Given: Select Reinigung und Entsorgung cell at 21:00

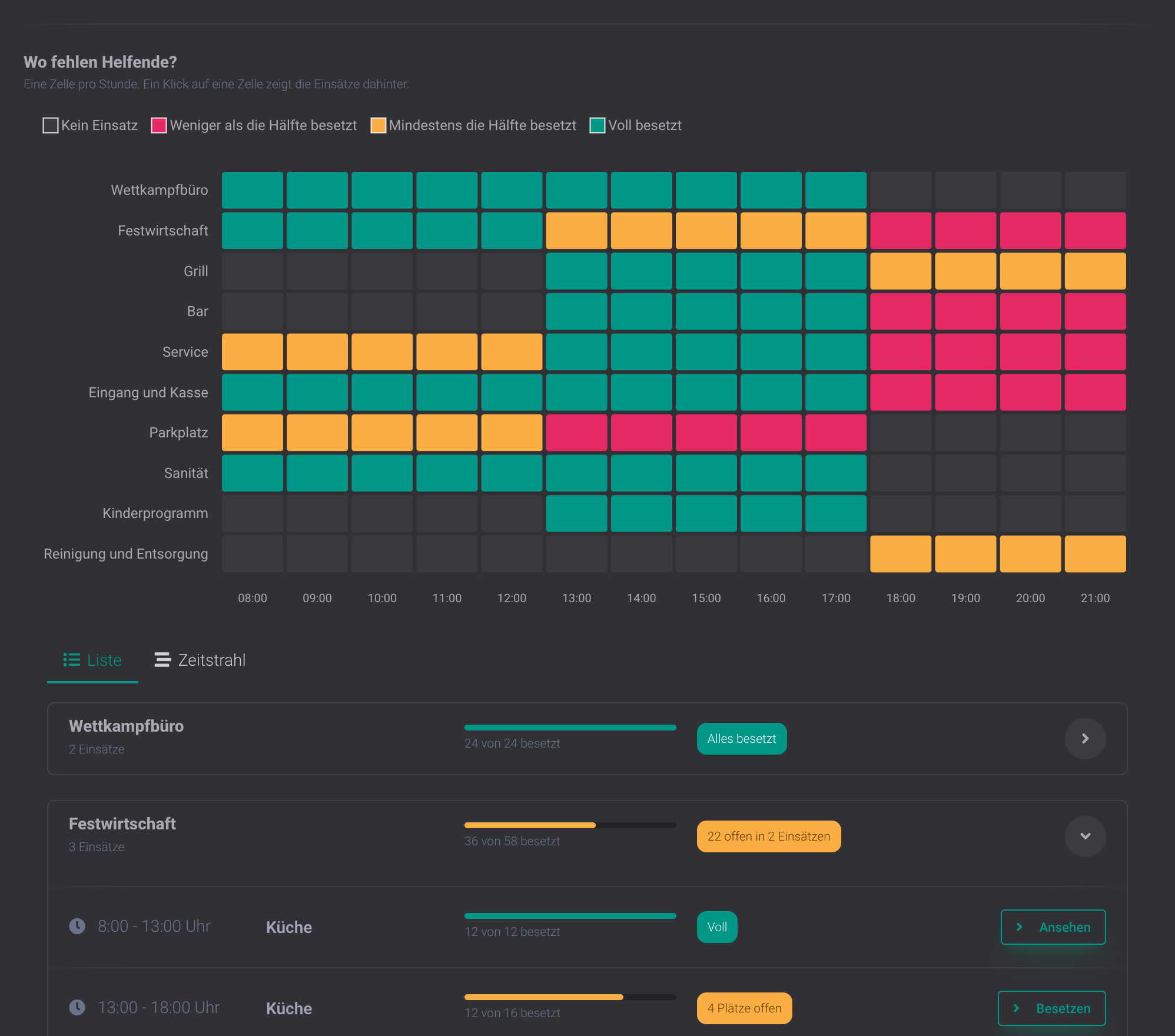Looking at the screenshot, I should [x=1095, y=554].
